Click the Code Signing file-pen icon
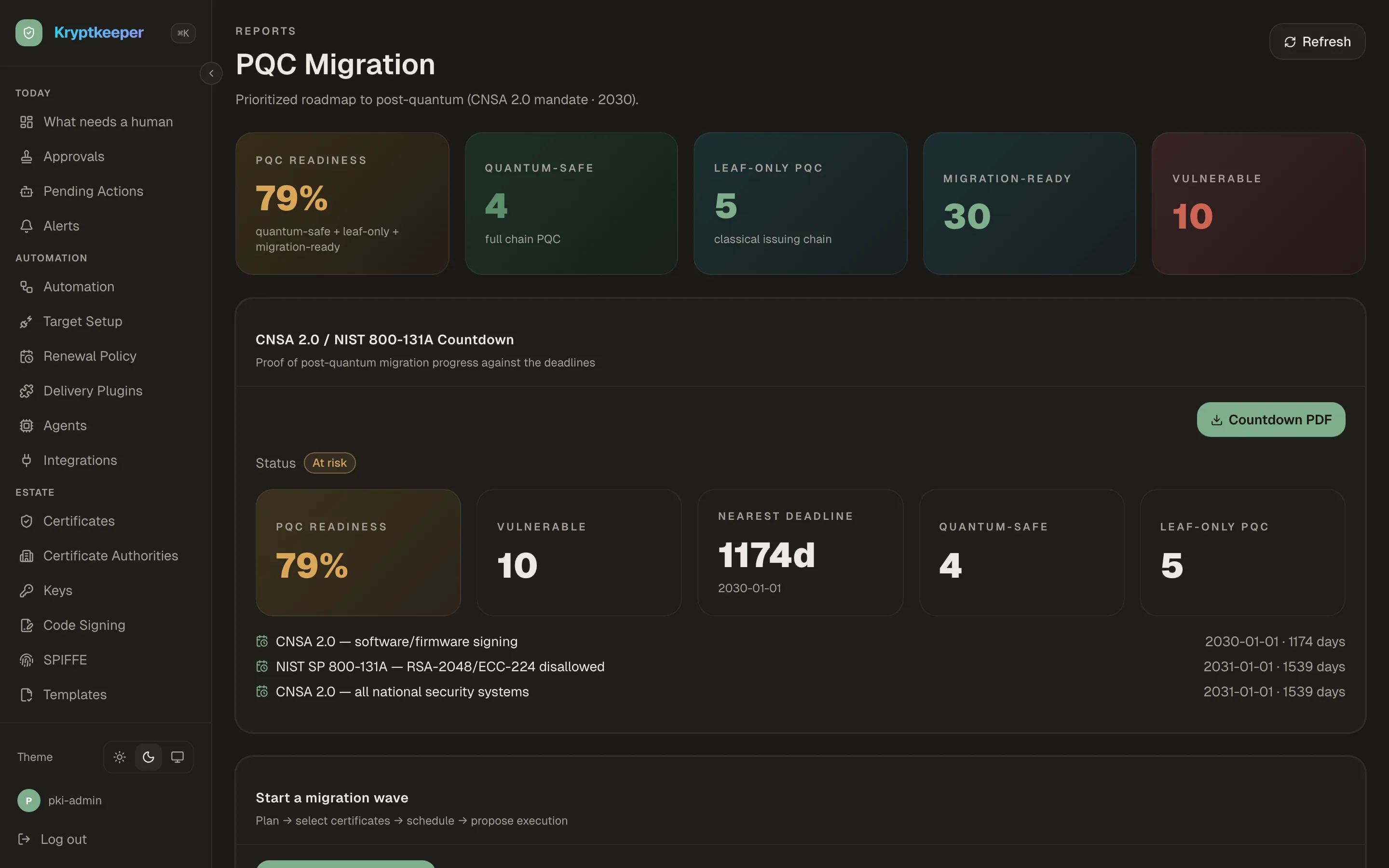The height and width of the screenshot is (868, 1389). pos(27,625)
